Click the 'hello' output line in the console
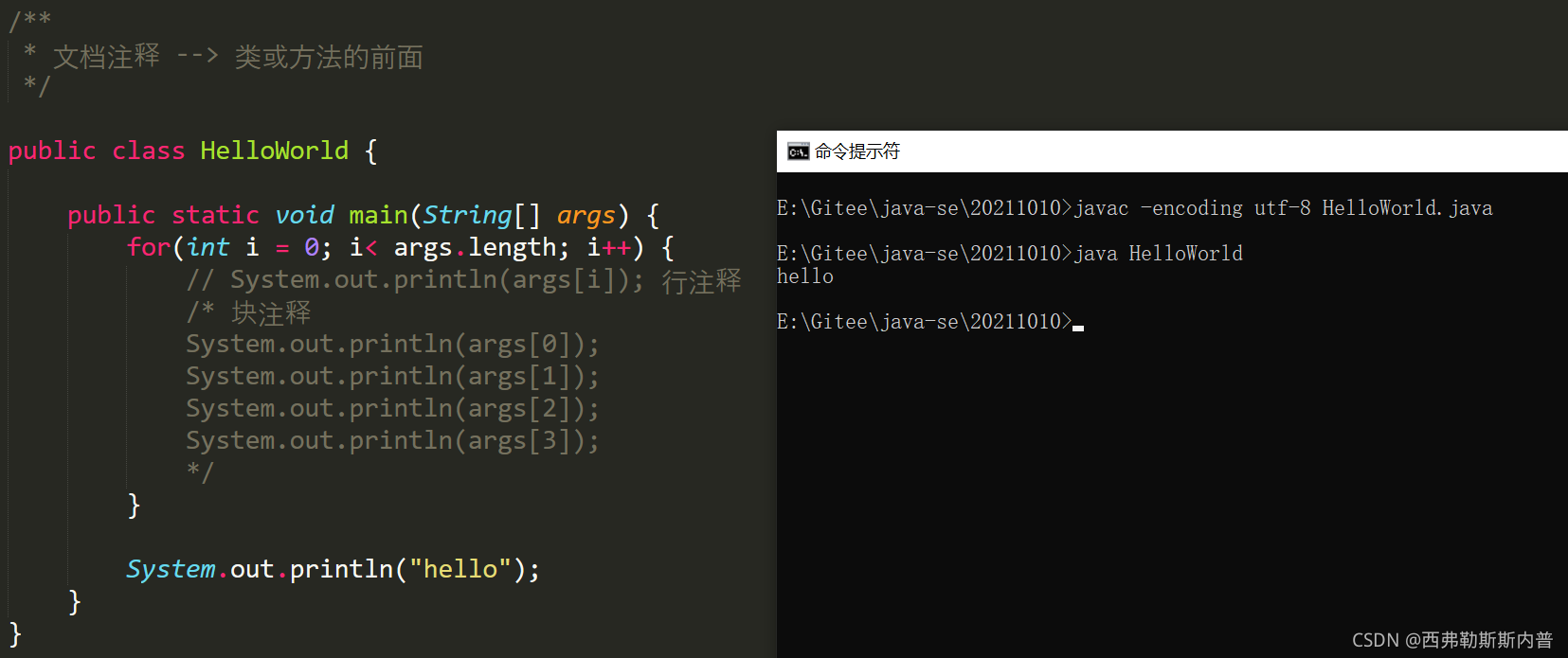The width and height of the screenshot is (1568, 658). tap(805, 276)
